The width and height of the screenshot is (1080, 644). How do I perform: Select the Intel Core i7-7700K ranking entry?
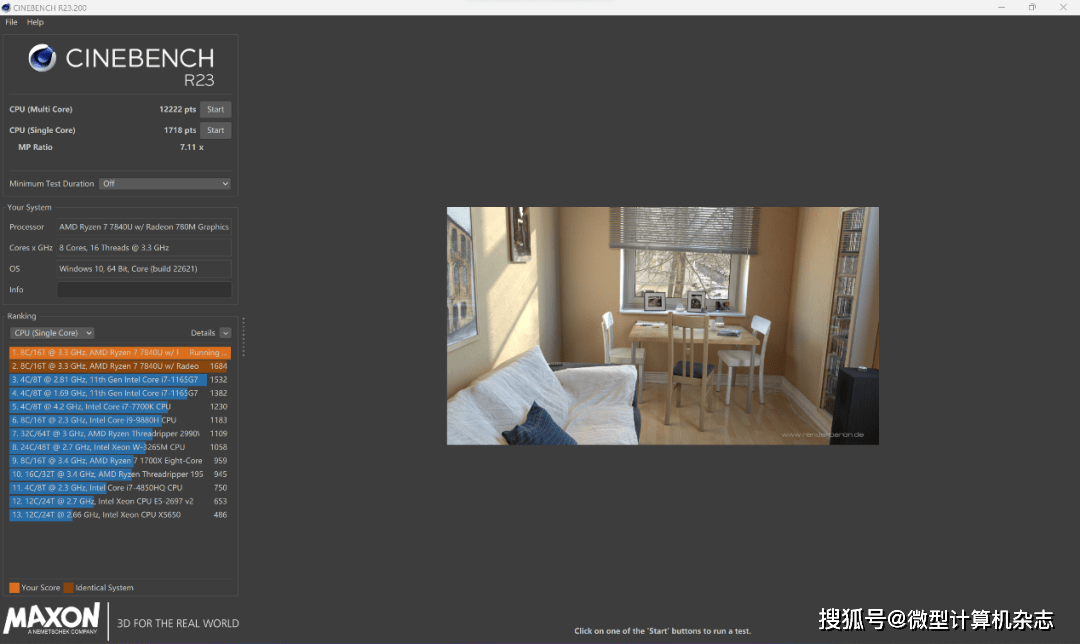click(x=120, y=407)
